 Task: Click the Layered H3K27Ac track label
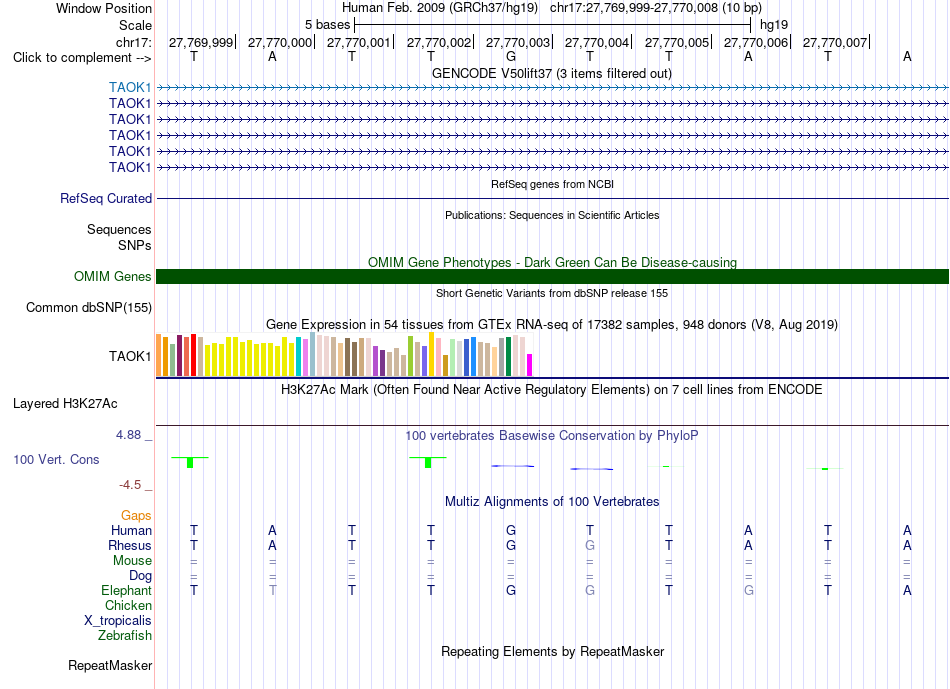65,404
